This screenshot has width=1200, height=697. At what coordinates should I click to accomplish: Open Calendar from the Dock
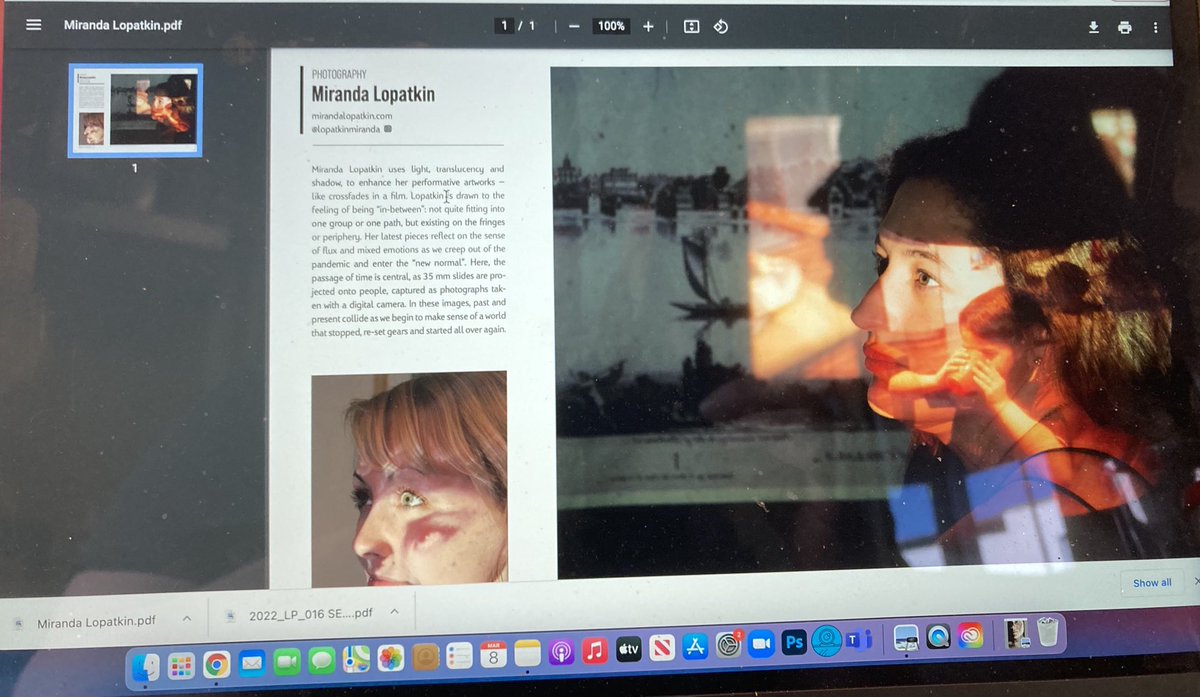[x=493, y=655]
